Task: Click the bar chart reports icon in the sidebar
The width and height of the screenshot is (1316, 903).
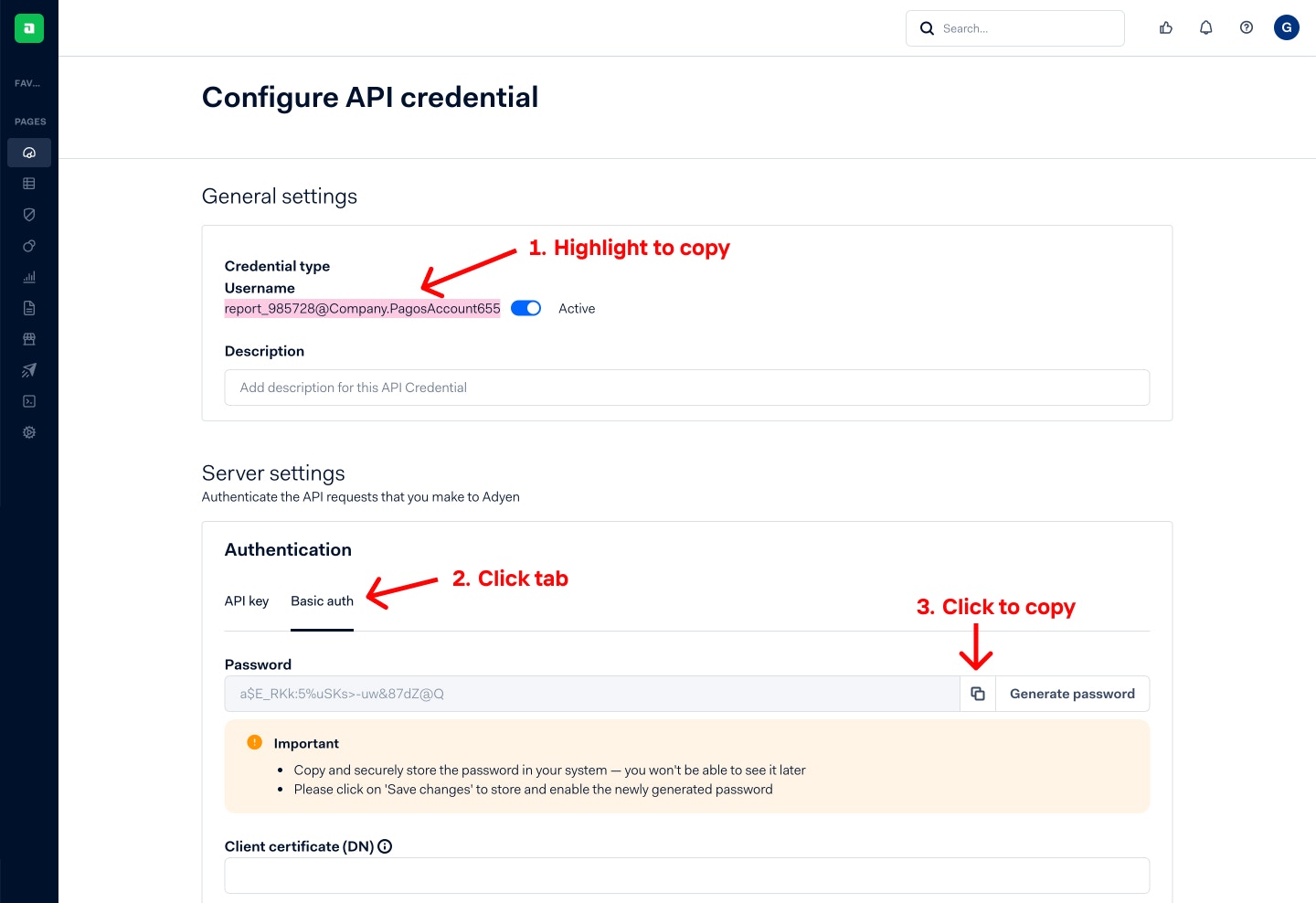Action: (x=29, y=277)
